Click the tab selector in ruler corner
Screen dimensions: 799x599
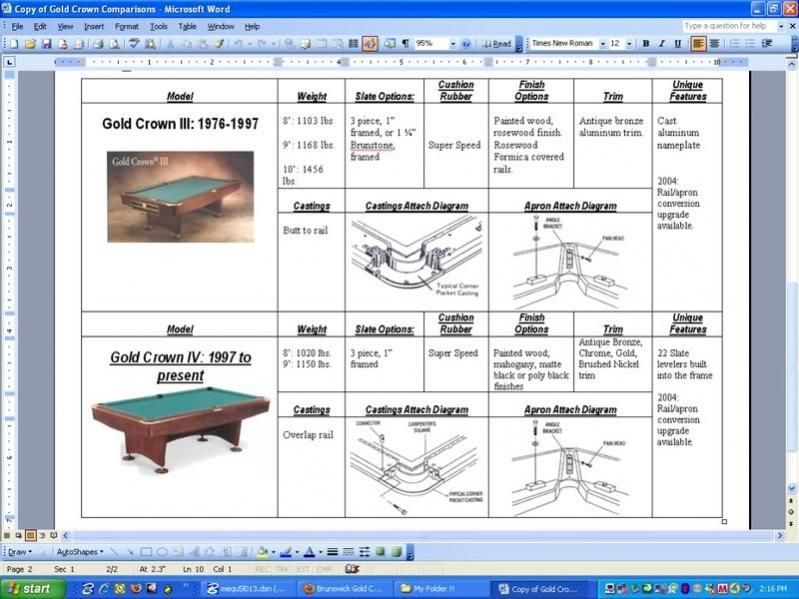[x=10, y=62]
